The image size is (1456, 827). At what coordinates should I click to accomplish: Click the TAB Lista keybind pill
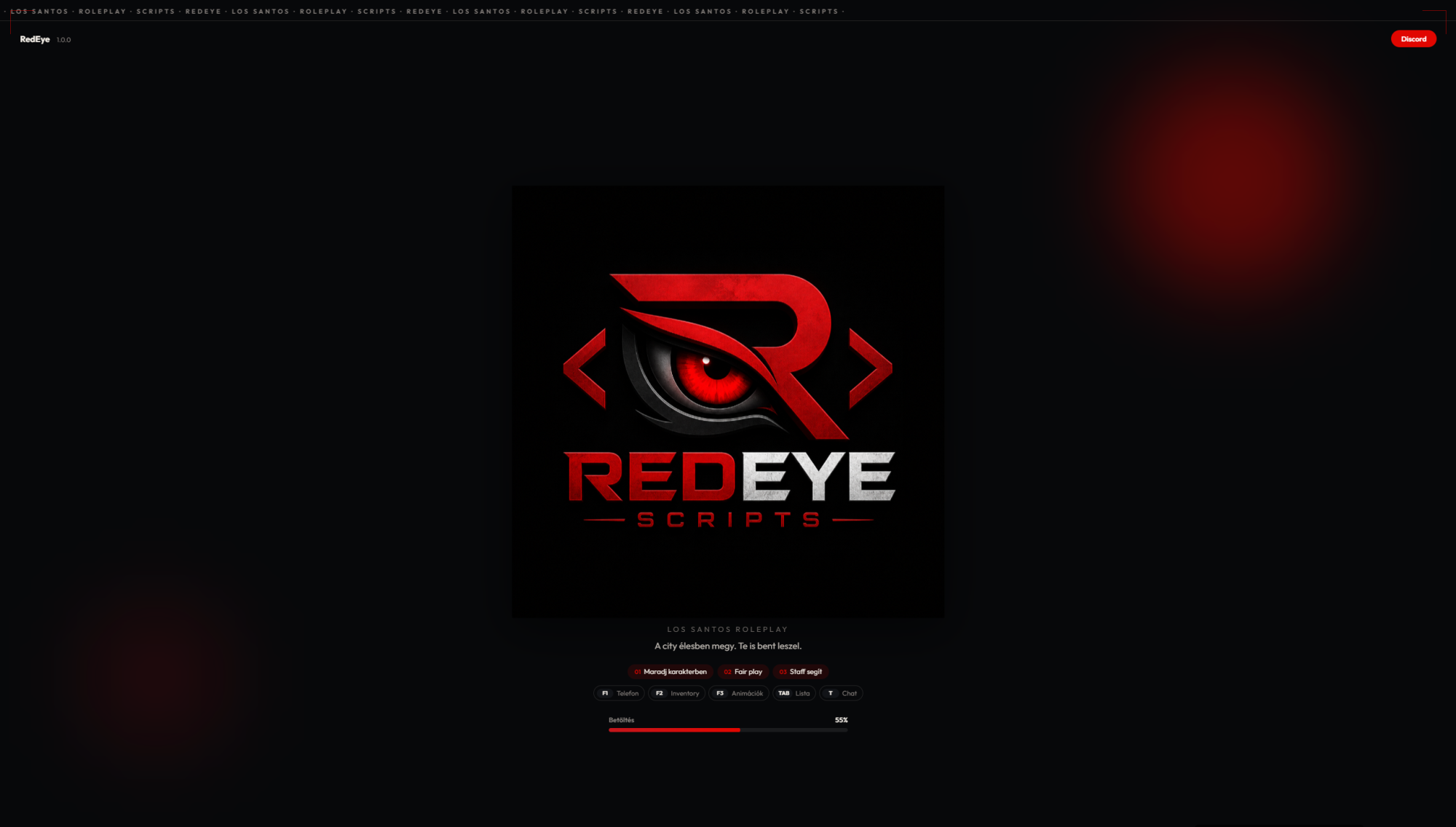(794, 693)
